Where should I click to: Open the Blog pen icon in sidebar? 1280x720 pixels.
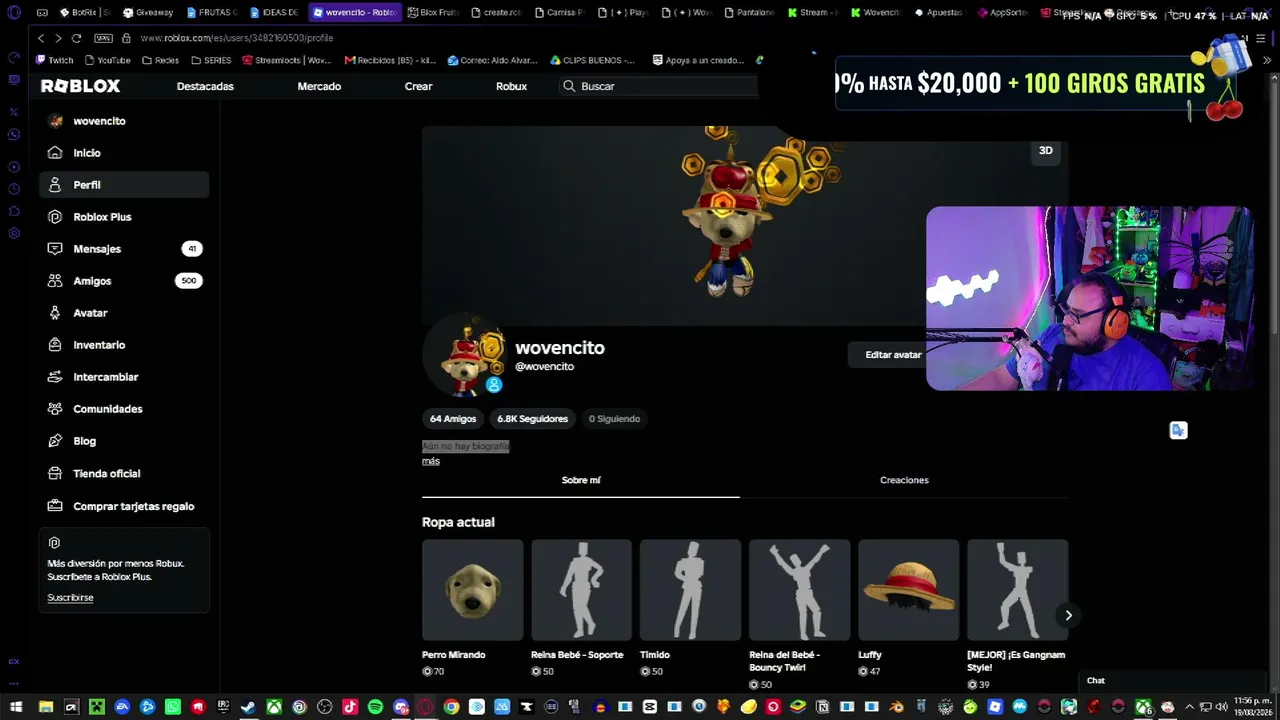pos(55,441)
